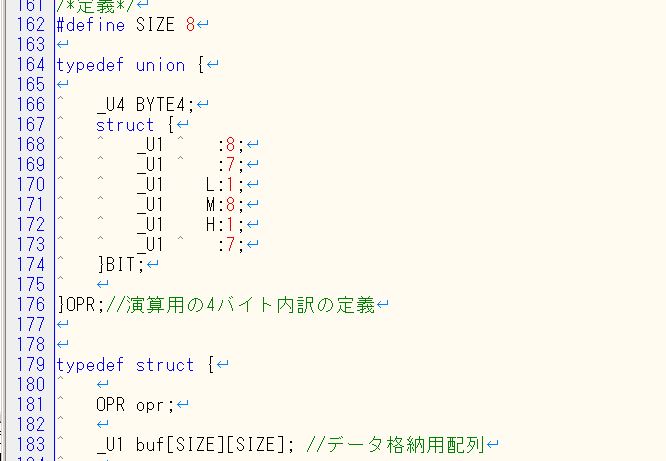Click '}BIT;' struct closing
This screenshot has height=461, width=666.
pyautogui.click(x=121, y=264)
